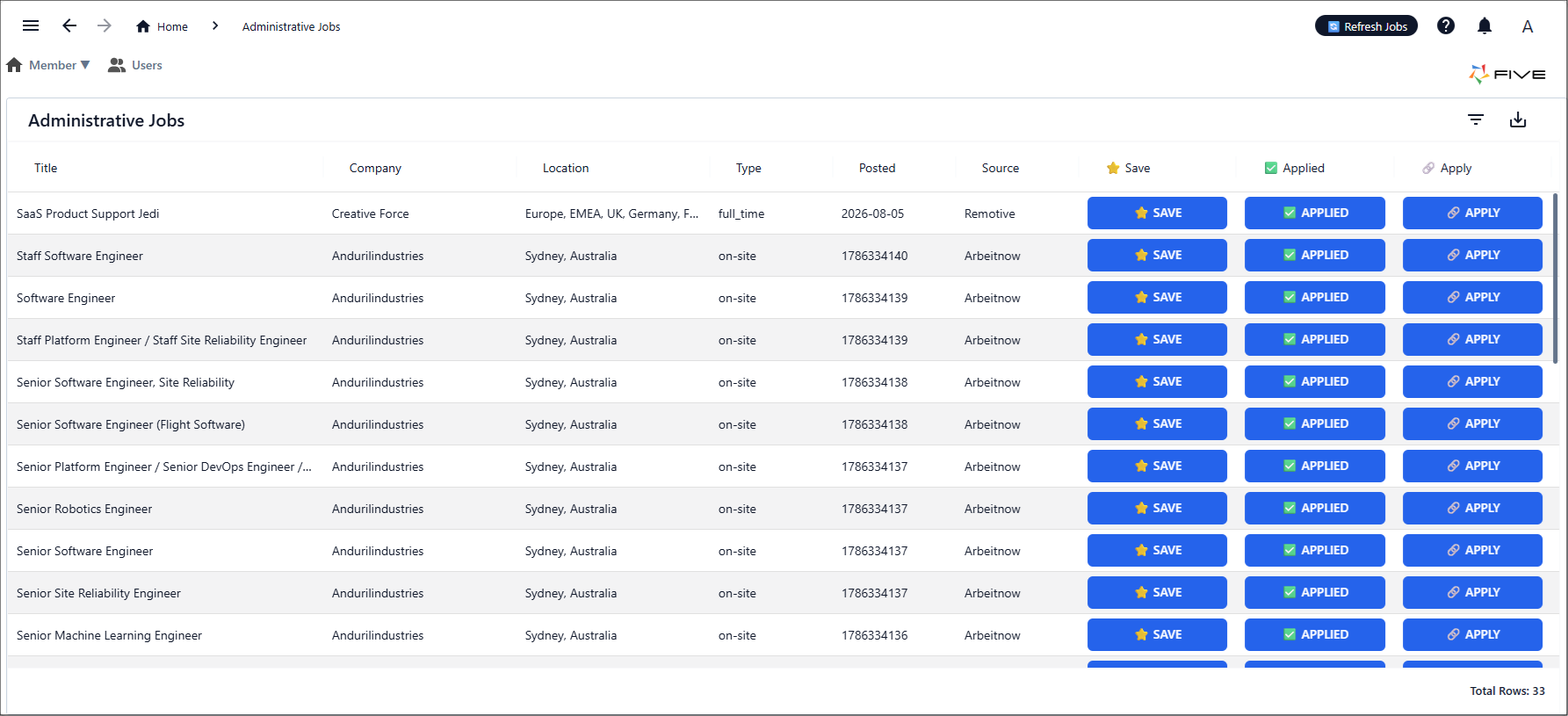Save the Staff Platform Engineer job

pyautogui.click(x=1157, y=339)
